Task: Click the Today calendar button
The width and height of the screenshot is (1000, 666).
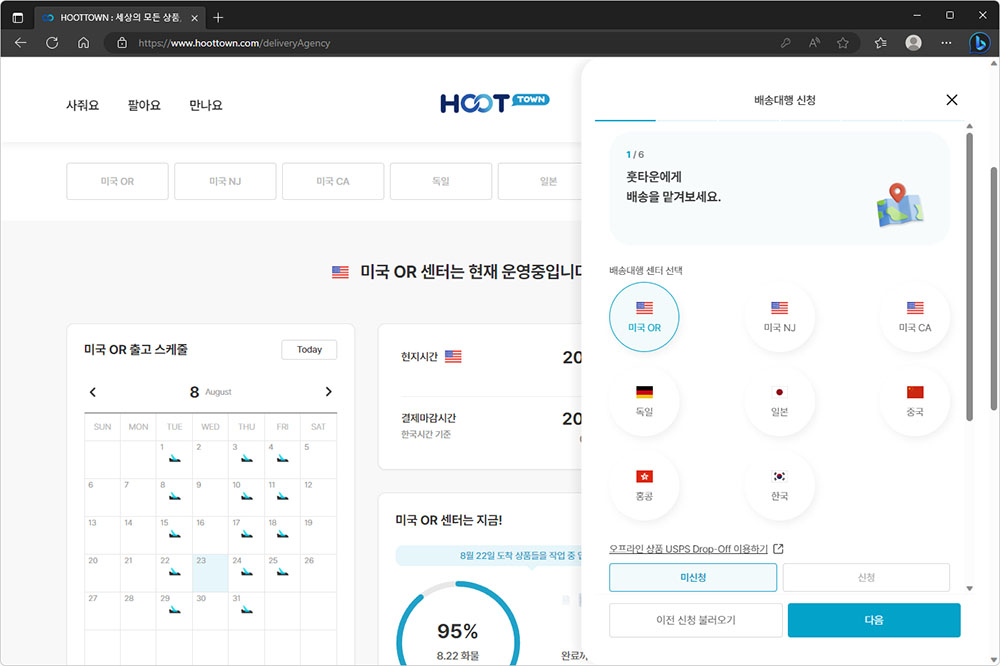Action: [309, 350]
